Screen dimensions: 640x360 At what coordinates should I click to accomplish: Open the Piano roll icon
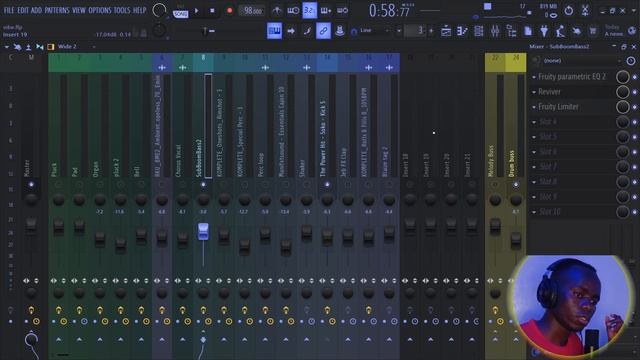pos(462,31)
